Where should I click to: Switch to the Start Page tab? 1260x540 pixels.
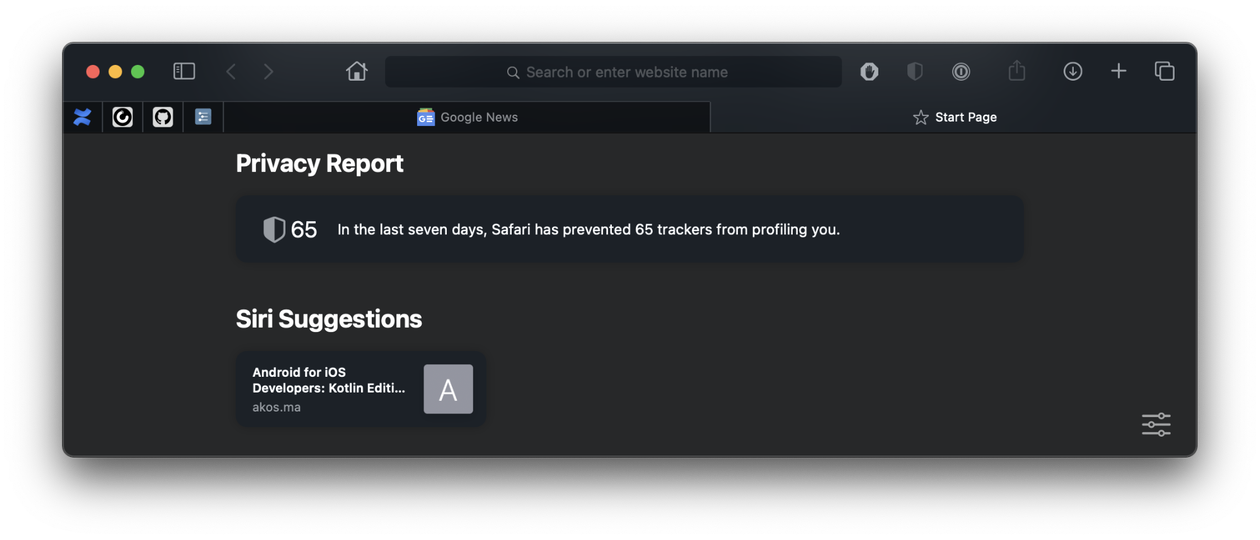954,117
